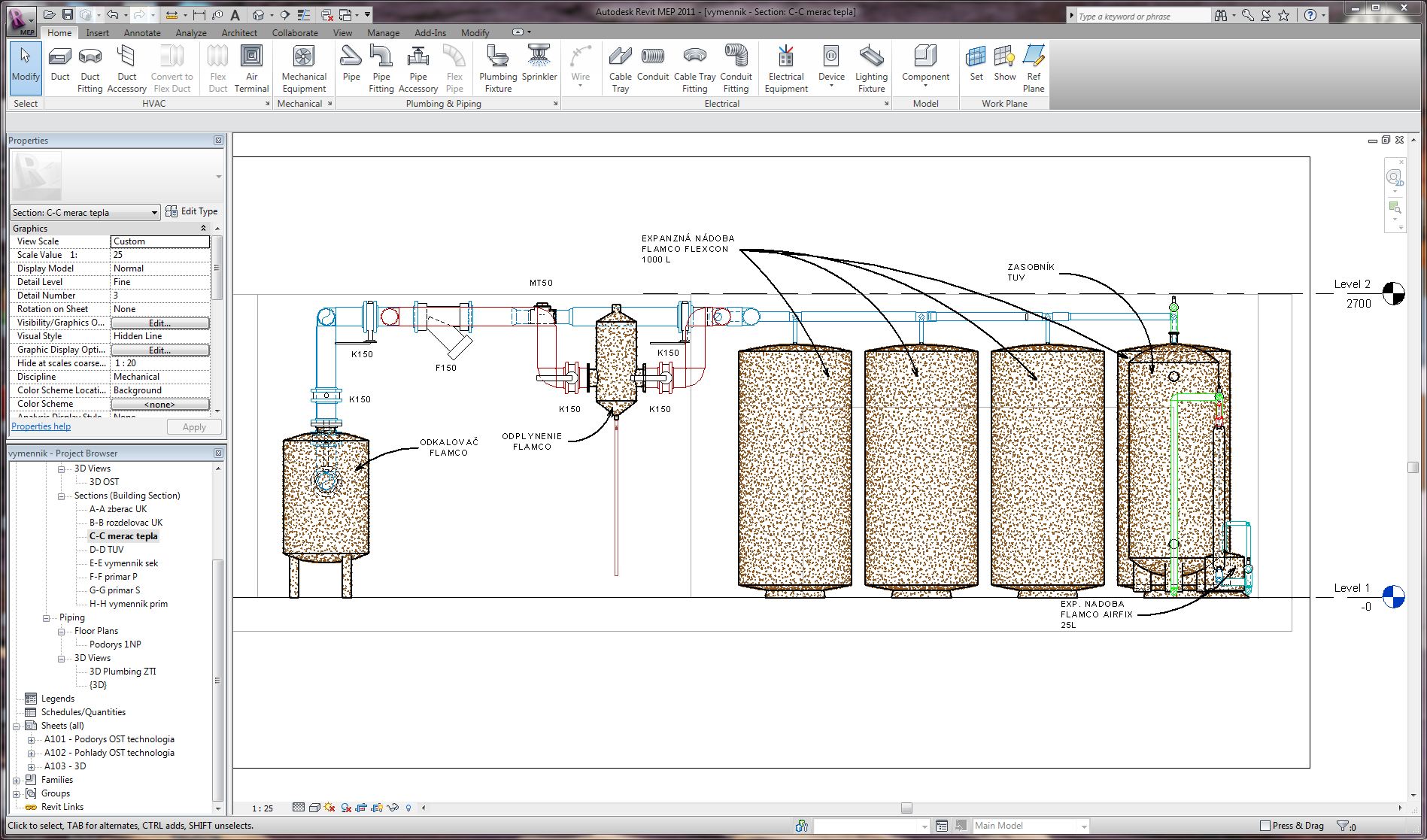Open the D-D TUV section view

[x=107, y=550]
